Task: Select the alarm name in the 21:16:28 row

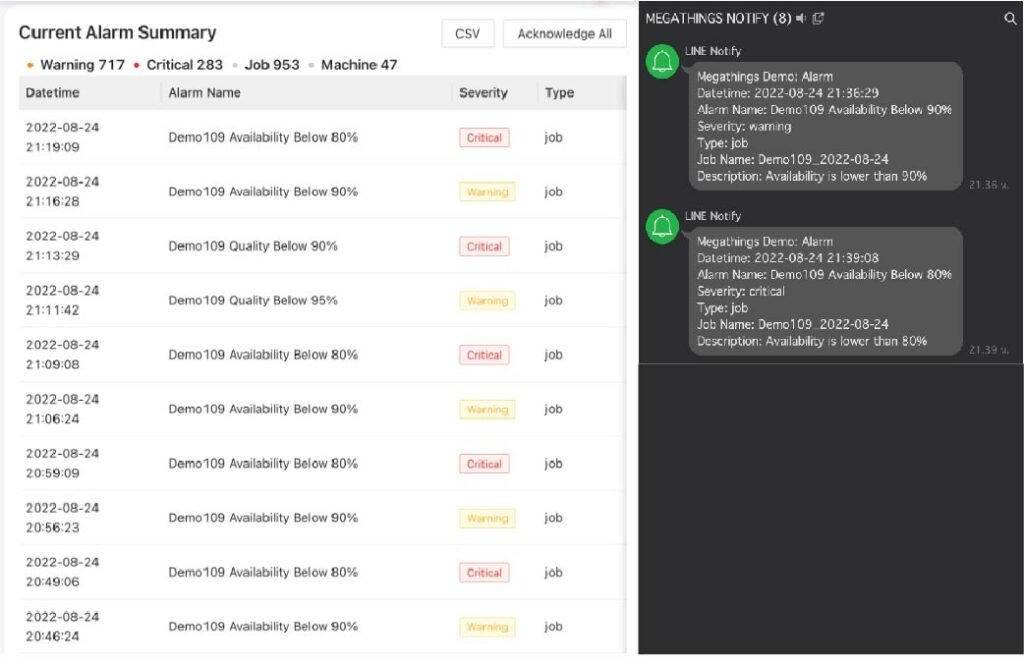Action: pyautogui.click(x=263, y=191)
